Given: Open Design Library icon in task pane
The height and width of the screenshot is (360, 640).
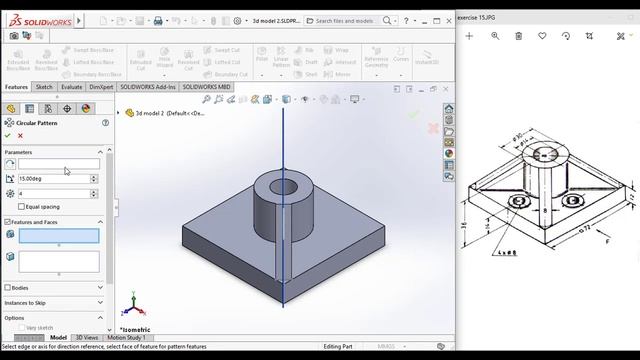Looking at the screenshot, I should (x=449, y=120).
